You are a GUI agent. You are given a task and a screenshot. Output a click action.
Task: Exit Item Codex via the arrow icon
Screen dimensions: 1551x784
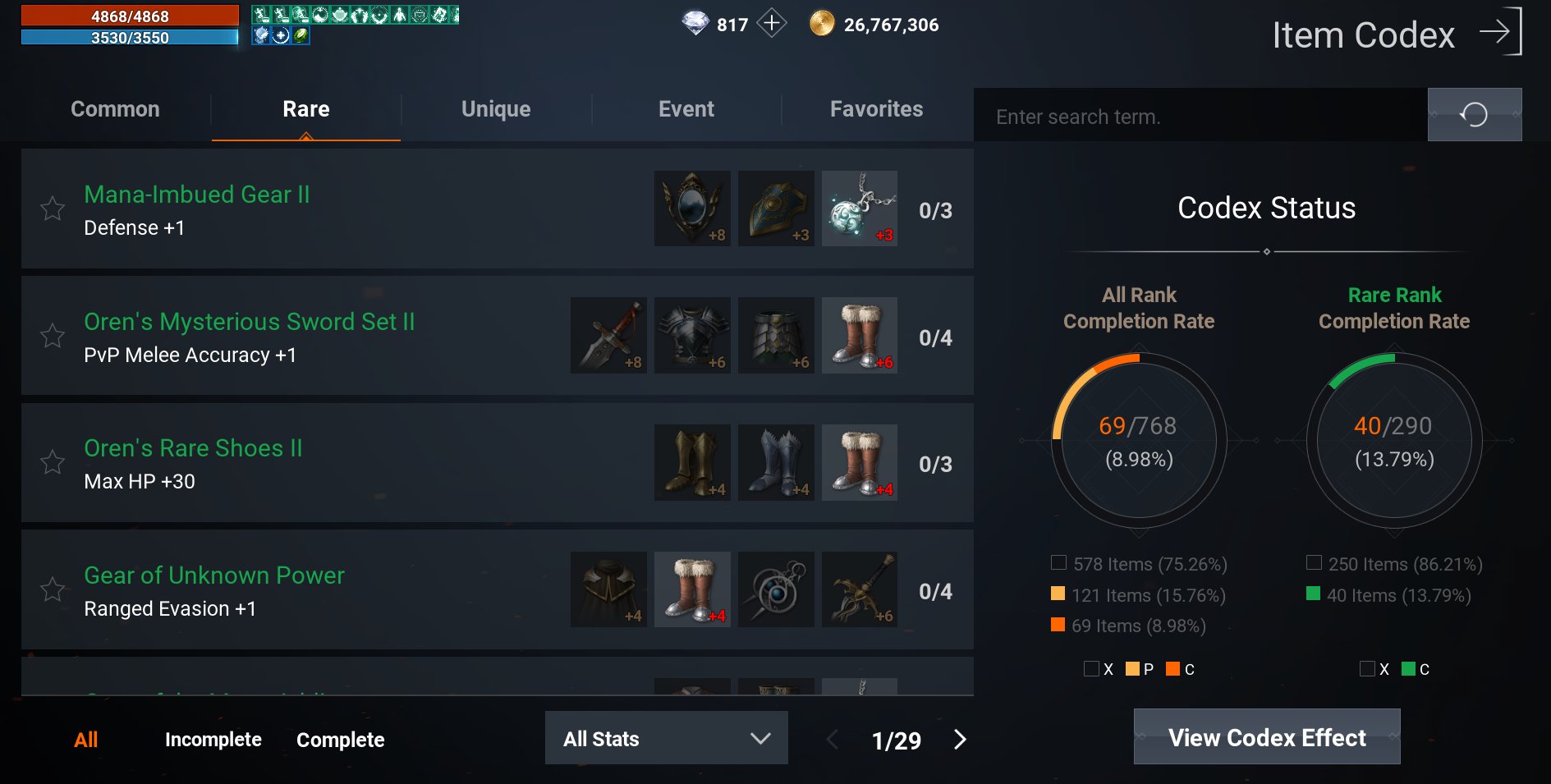click(x=1501, y=31)
